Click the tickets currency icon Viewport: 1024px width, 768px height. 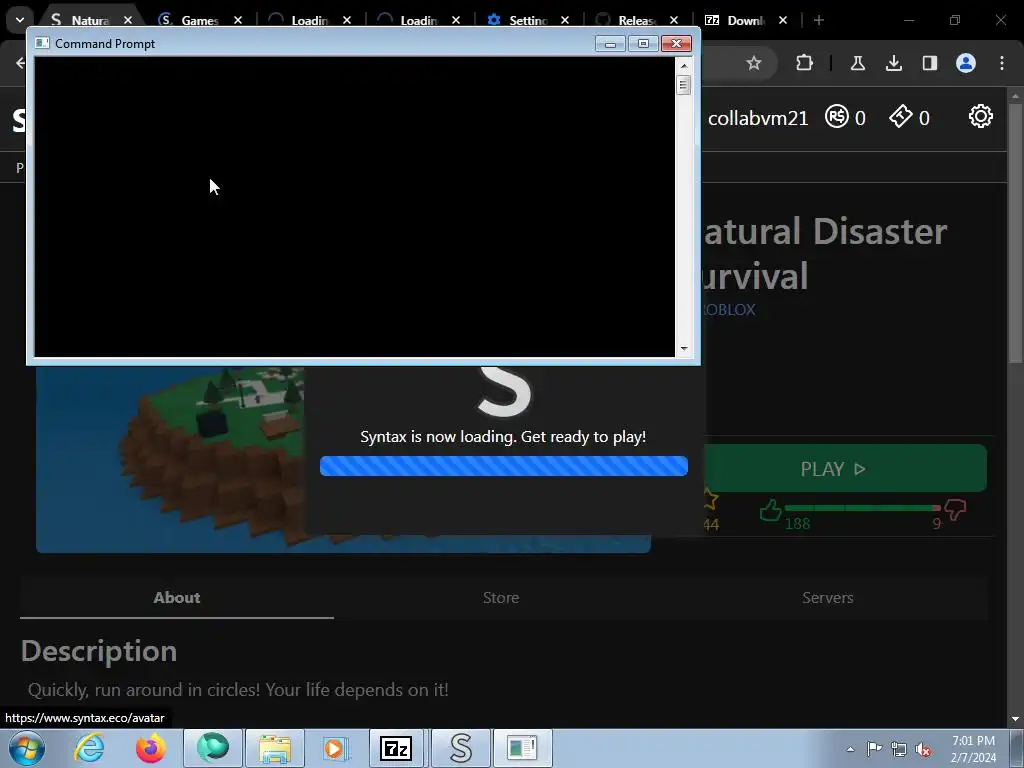click(x=901, y=116)
